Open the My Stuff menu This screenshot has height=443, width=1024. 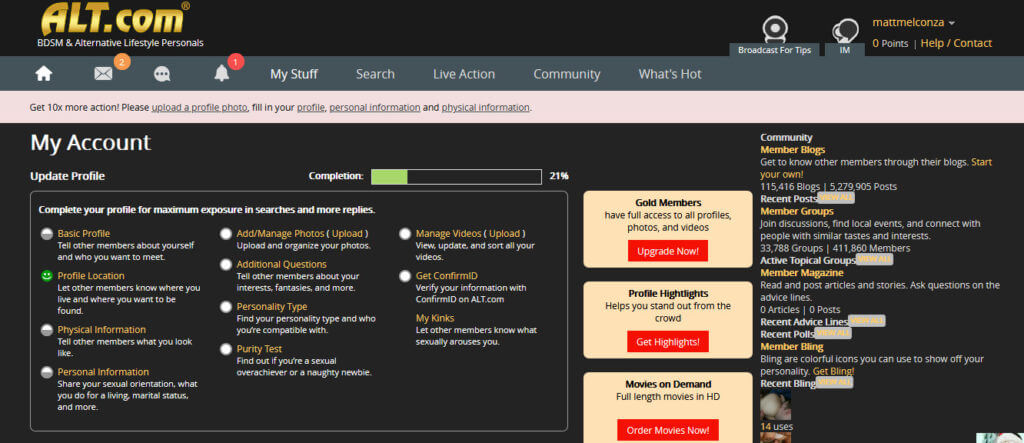[294, 74]
